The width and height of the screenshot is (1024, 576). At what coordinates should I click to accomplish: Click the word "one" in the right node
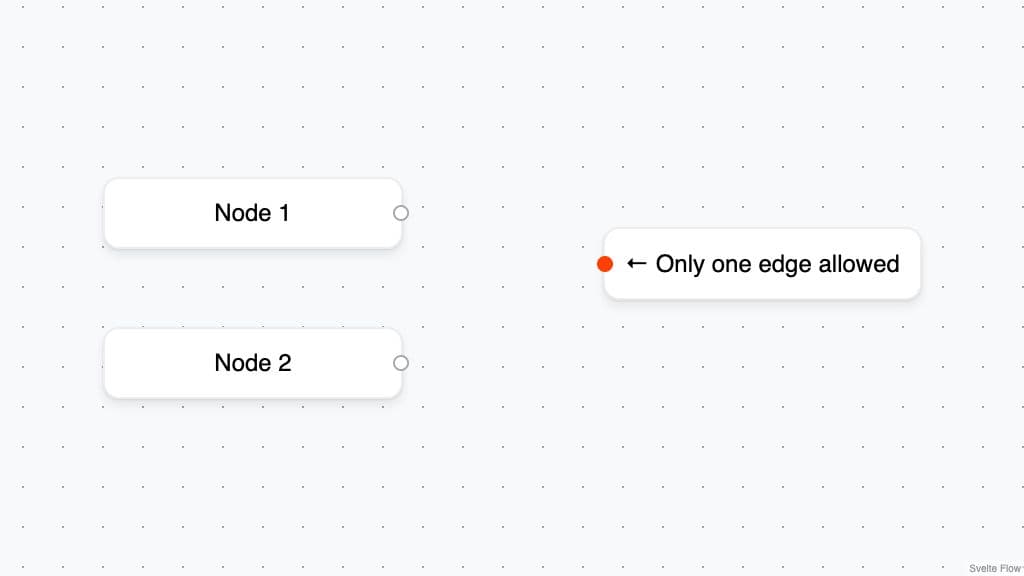click(734, 264)
